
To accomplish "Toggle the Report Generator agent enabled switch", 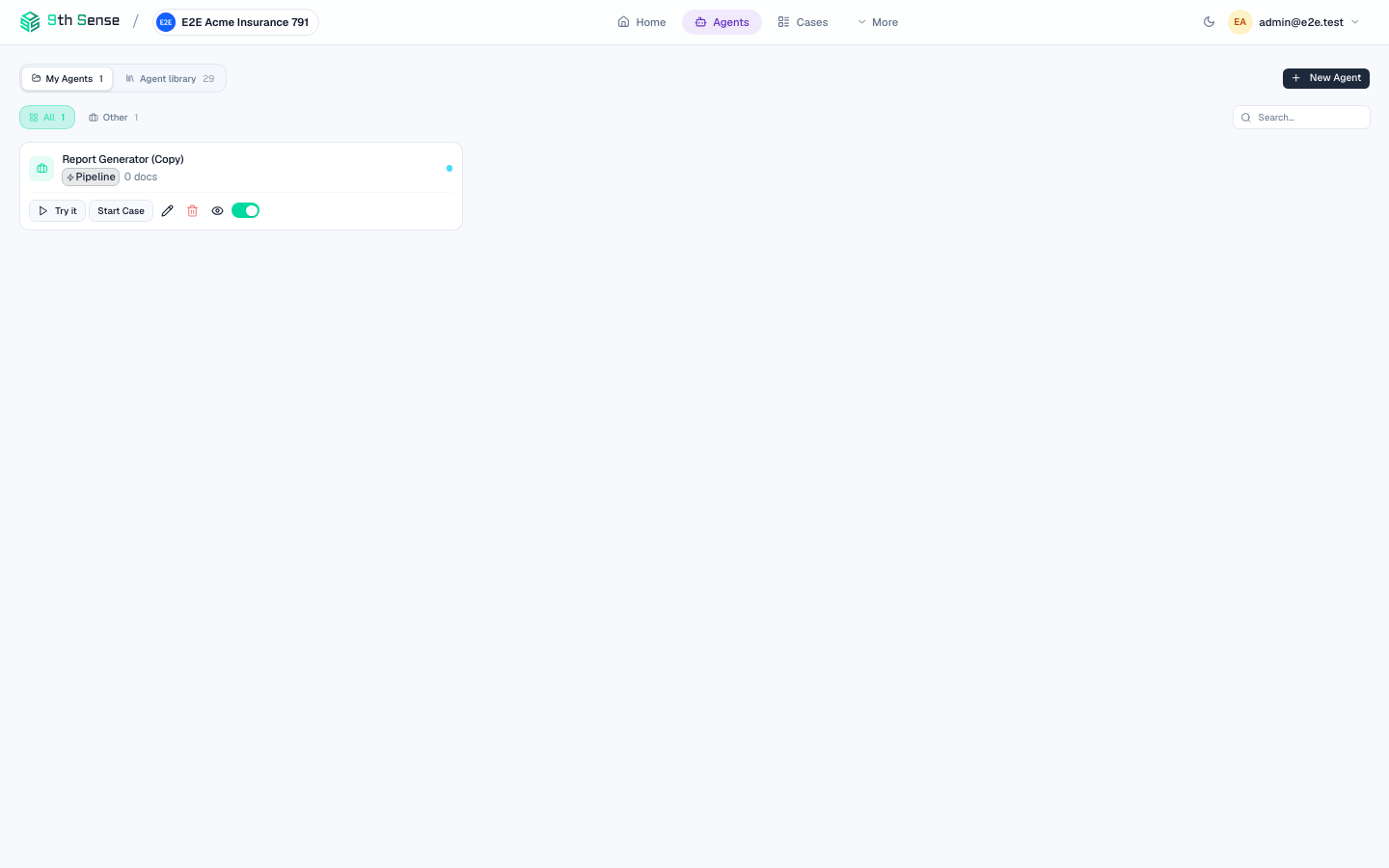I will click(246, 210).
